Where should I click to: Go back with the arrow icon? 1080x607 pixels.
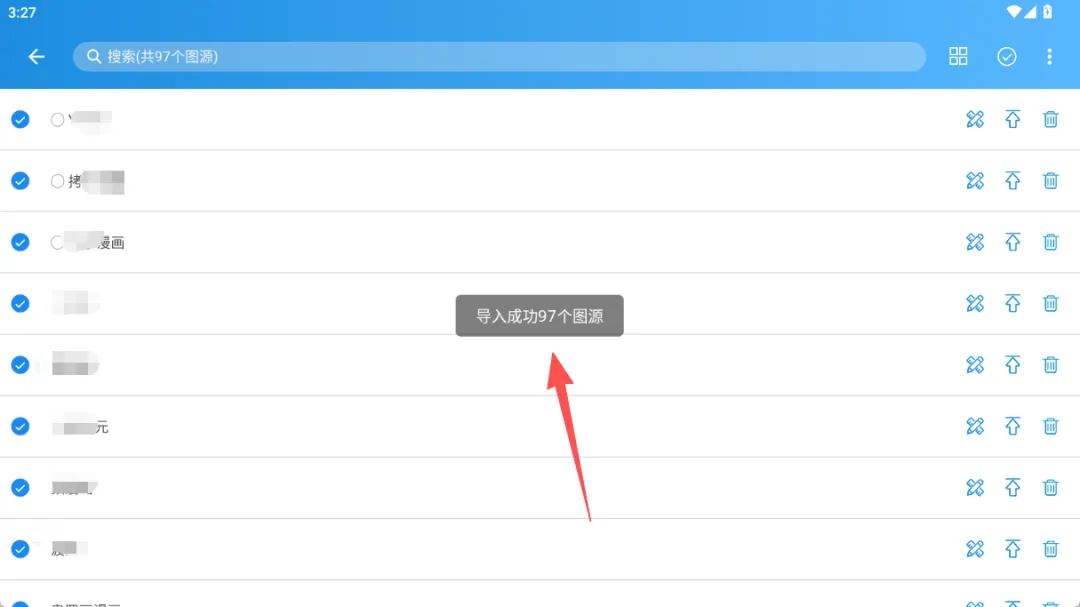37,56
